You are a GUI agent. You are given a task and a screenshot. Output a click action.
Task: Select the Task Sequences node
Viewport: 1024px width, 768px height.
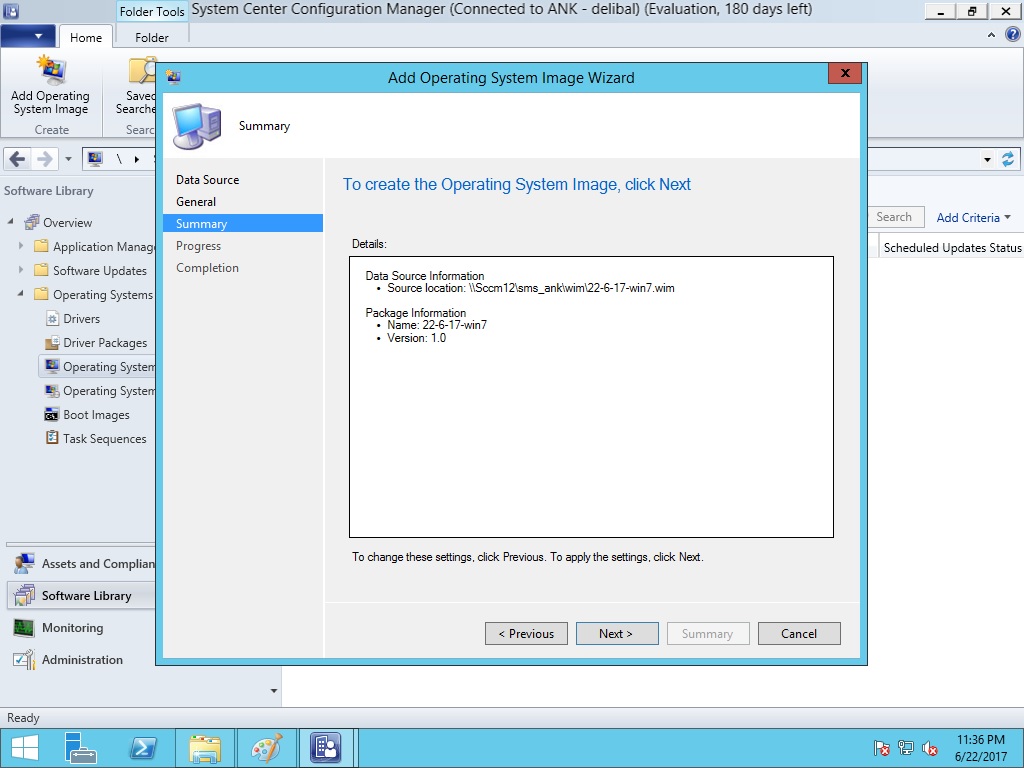click(104, 439)
